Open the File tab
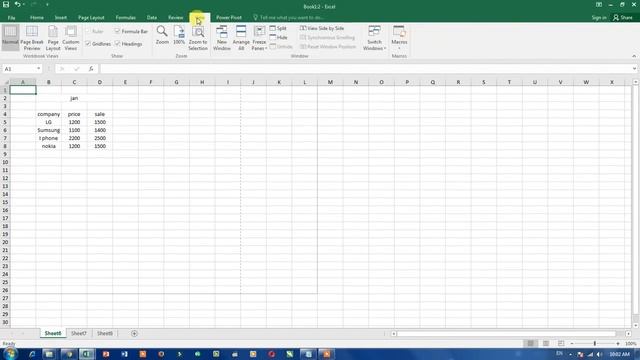The width and height of the screenshot is (640, 360). 11,18
